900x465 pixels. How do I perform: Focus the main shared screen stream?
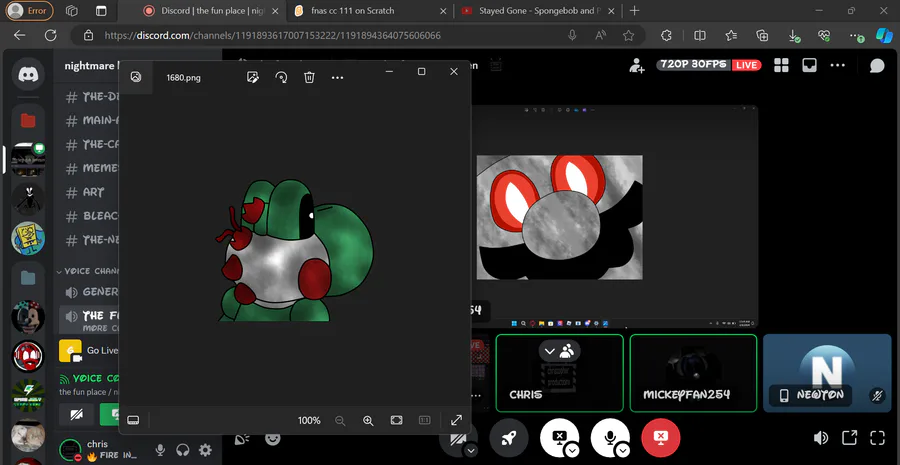click(x=614, y=216)
